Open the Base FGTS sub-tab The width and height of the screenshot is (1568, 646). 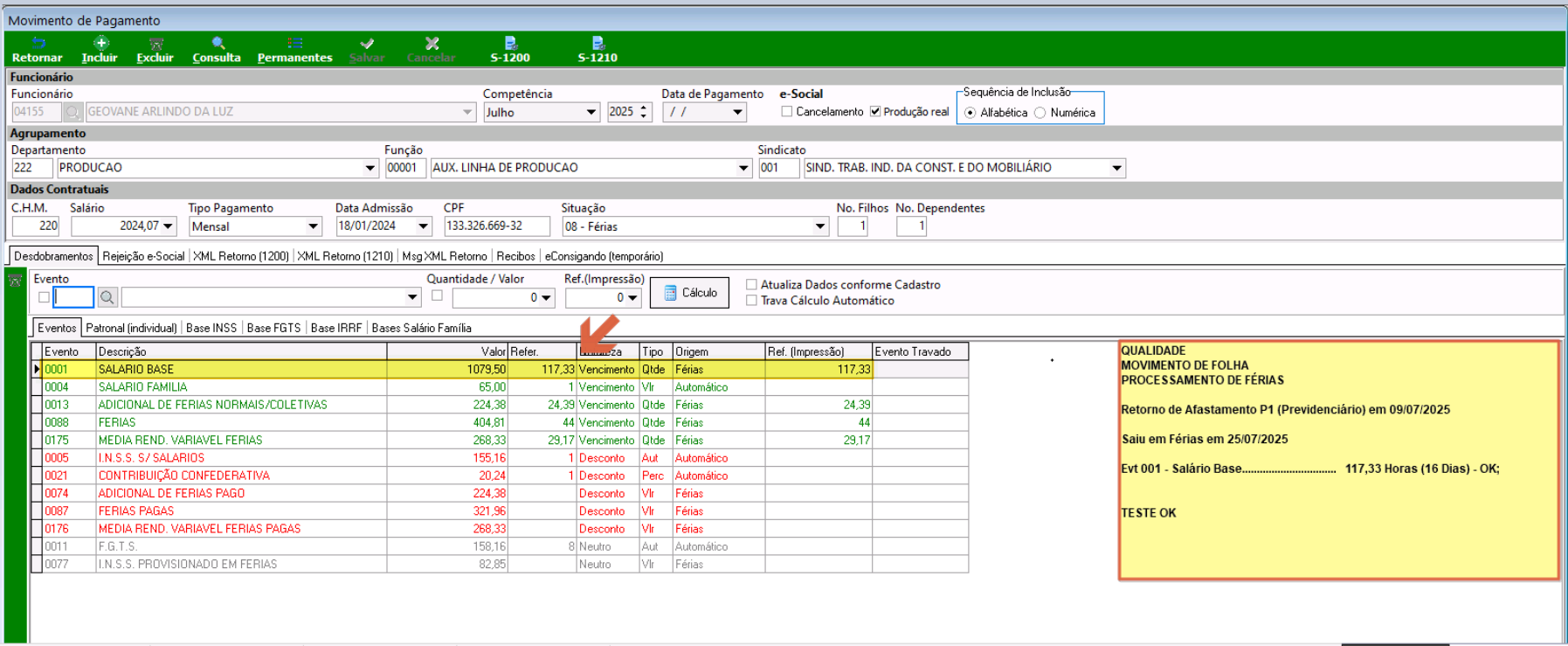click(x=273, y=328)
